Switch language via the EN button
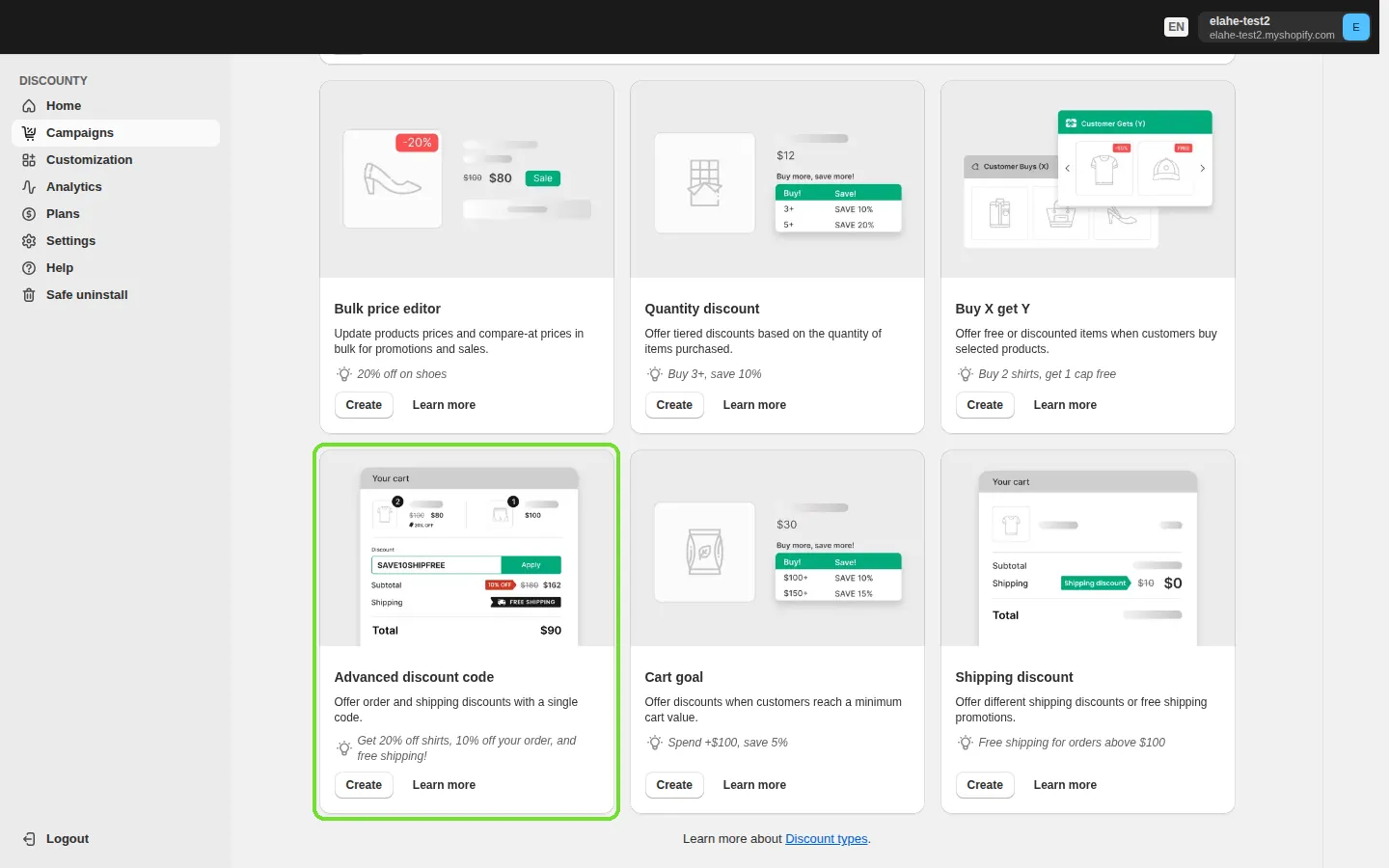 1176,27
